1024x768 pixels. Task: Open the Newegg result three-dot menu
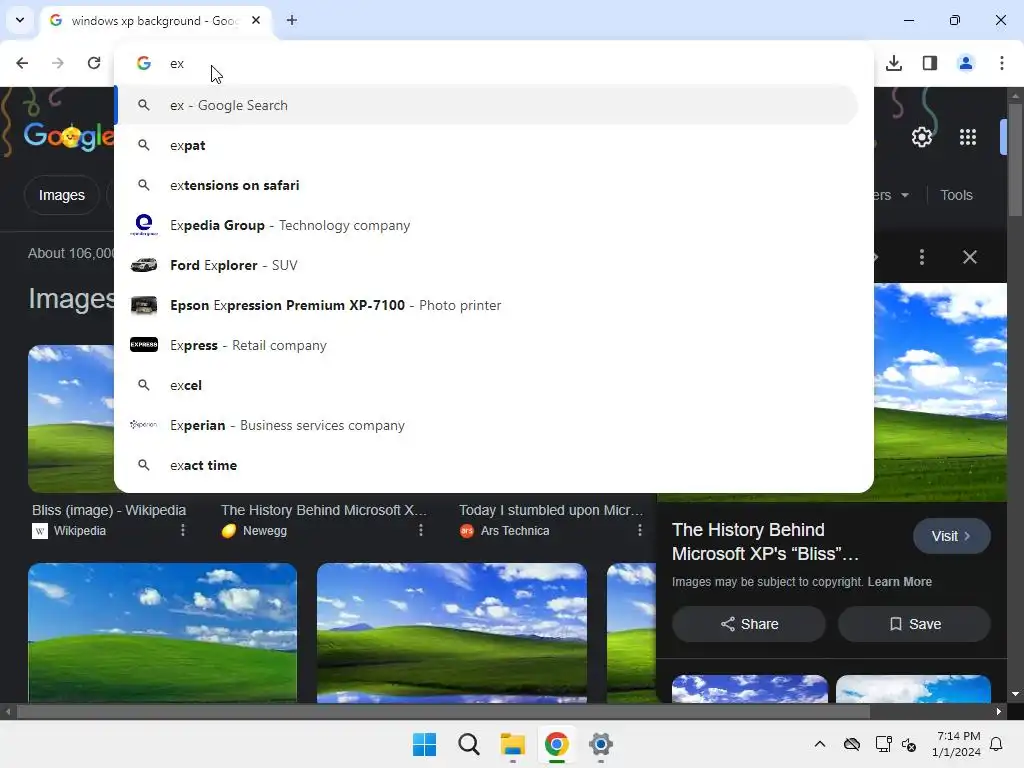421,530
